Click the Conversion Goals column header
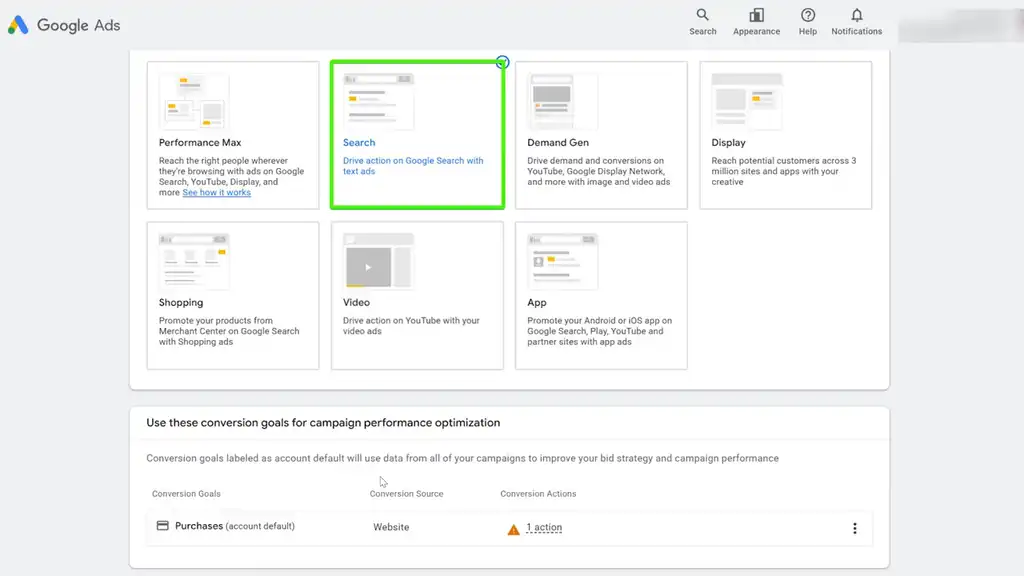 pos(186,494)
